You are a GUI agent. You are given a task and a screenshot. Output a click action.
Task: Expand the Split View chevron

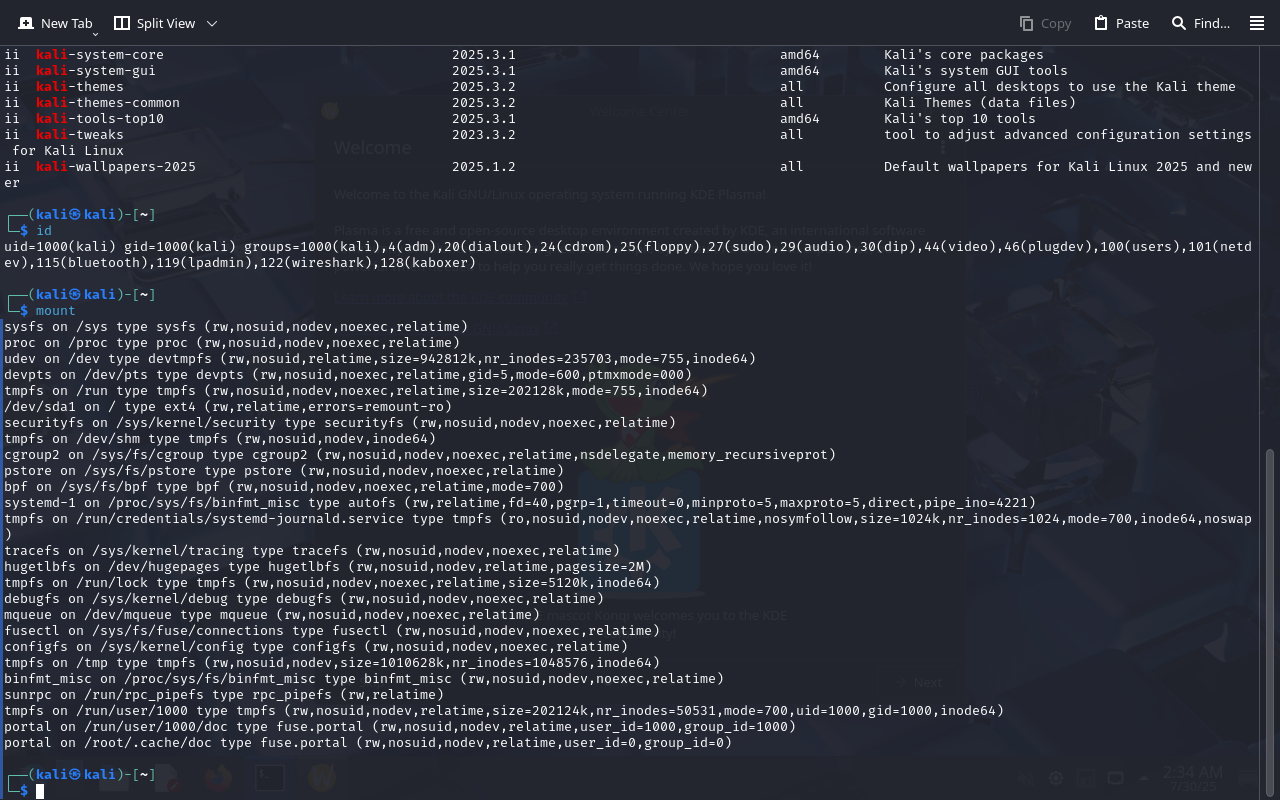tap(211, 23)
